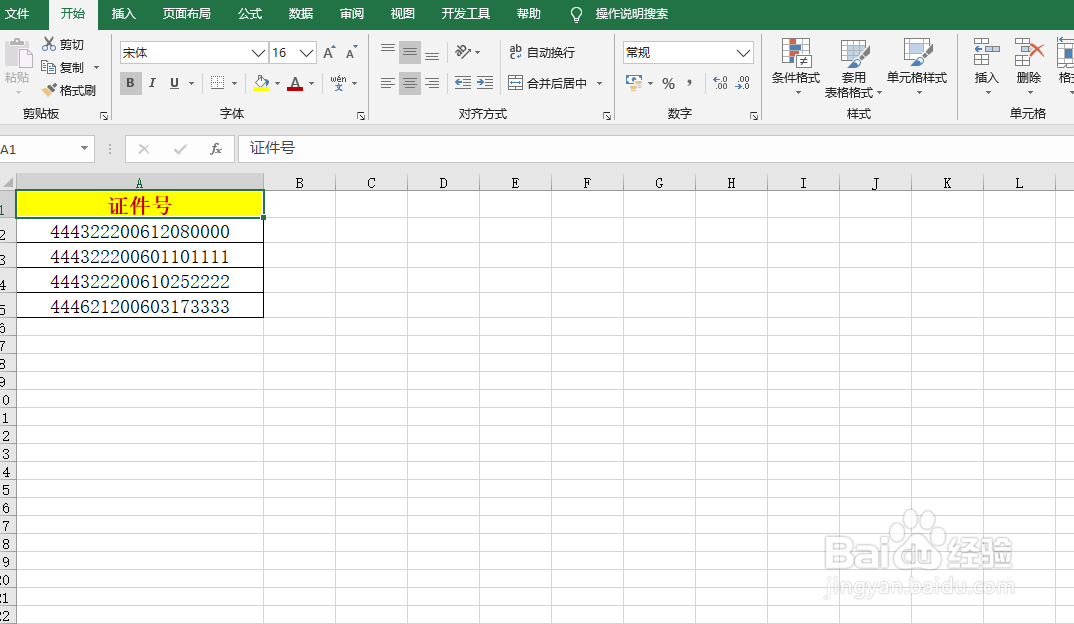Click the borders icon

coord(217,83)
